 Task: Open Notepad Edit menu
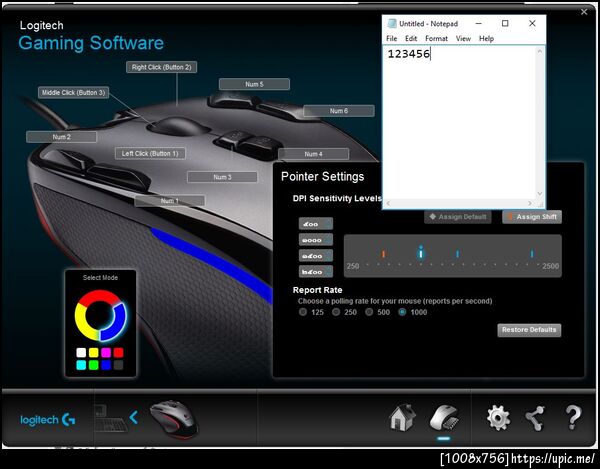tap(411, 39)
